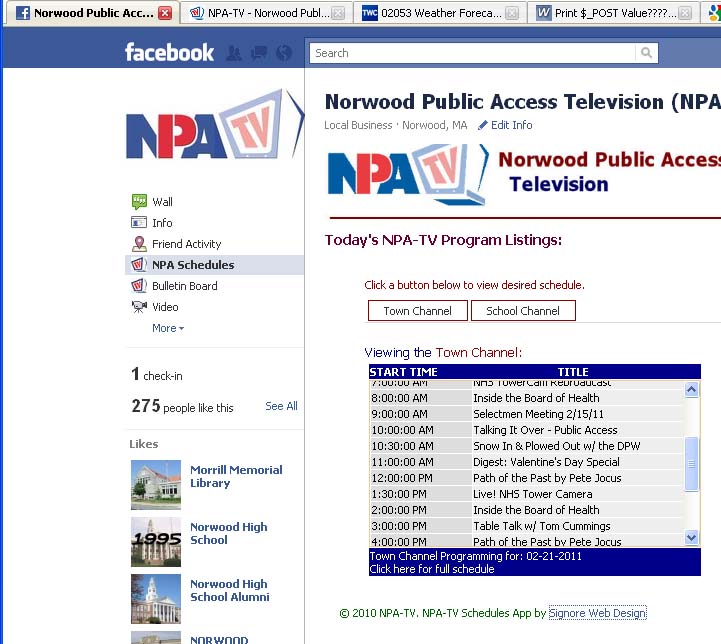Click Talking It Over - Public Access
Viewport: 721px width, 644px height.
click(x=545, y=430)
